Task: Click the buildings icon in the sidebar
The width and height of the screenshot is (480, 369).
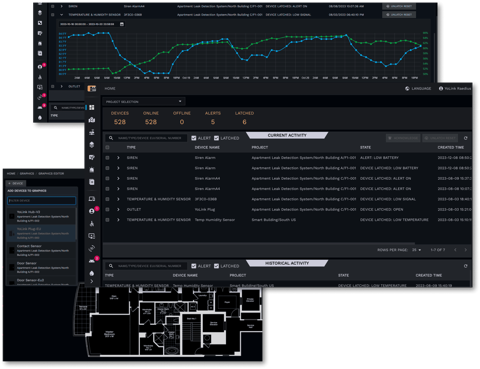Action: point(92,120)
